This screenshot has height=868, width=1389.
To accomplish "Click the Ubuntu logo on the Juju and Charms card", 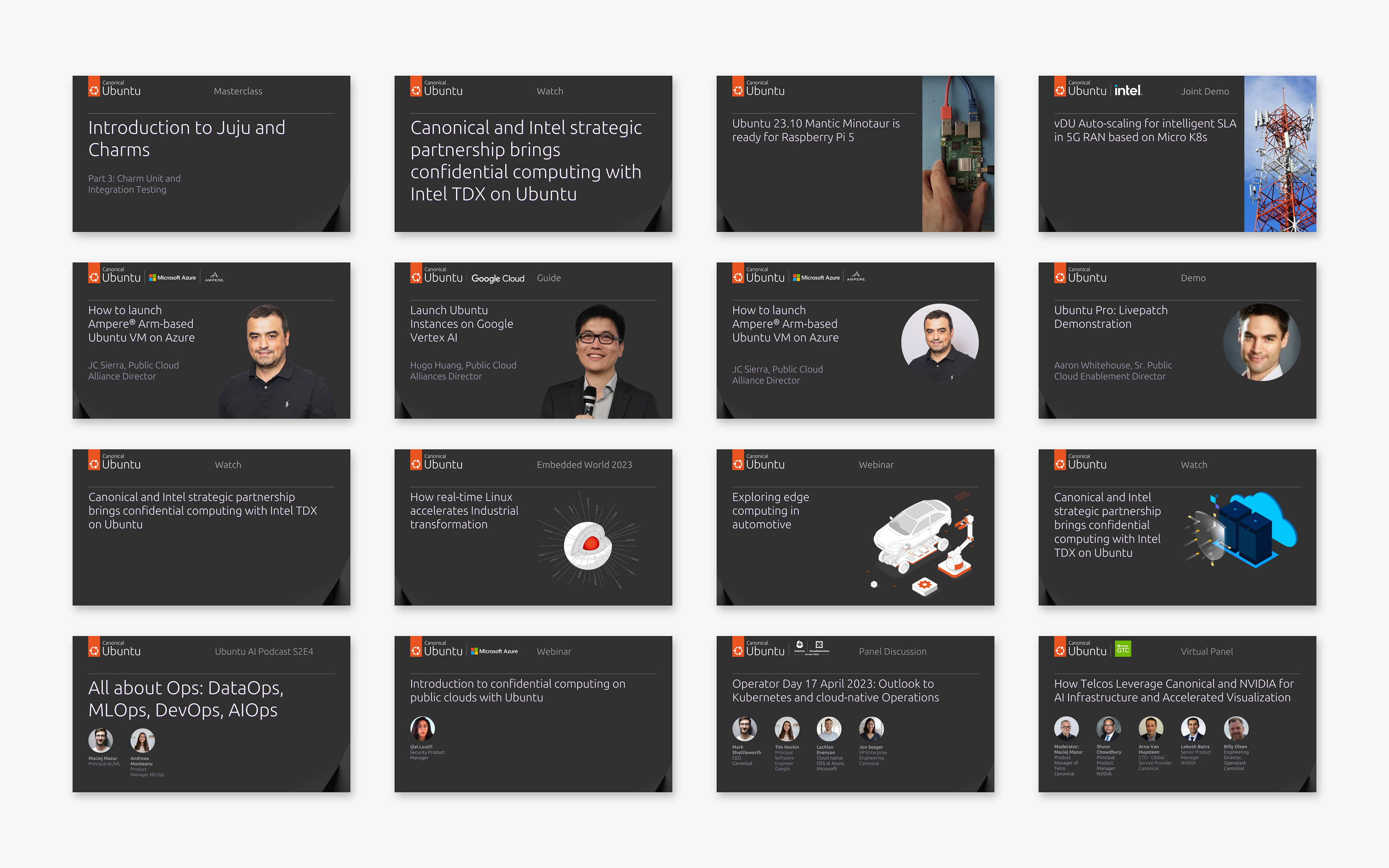I will click(114, 87).
